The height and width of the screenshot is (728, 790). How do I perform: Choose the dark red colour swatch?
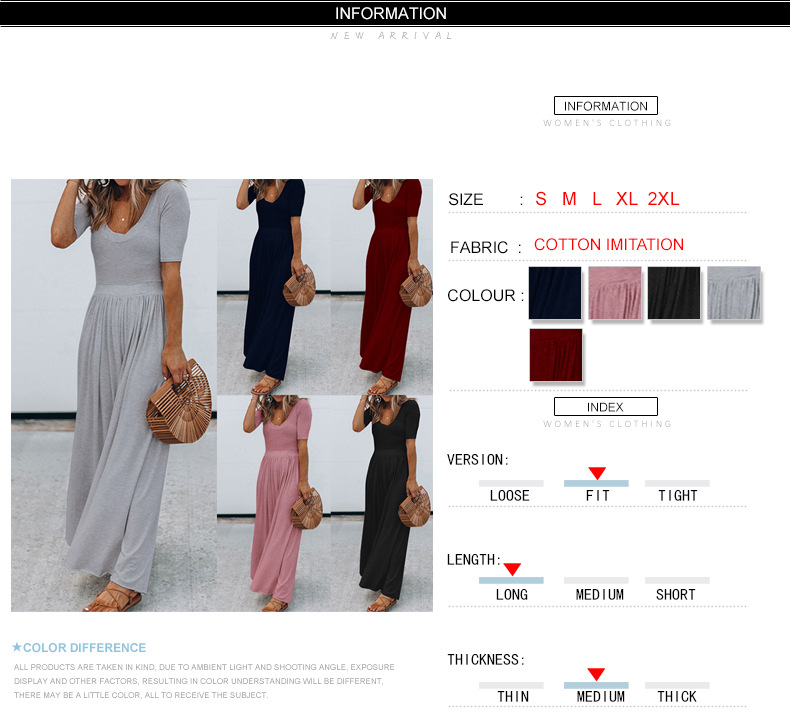click(556, 355)
